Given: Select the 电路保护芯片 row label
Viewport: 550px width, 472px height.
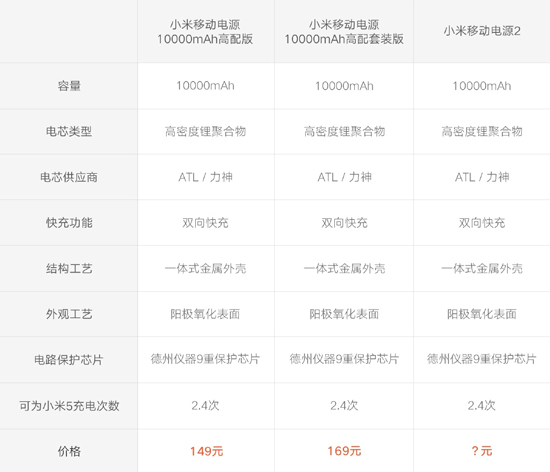Looking at the screenshot, I should (69, 360).
